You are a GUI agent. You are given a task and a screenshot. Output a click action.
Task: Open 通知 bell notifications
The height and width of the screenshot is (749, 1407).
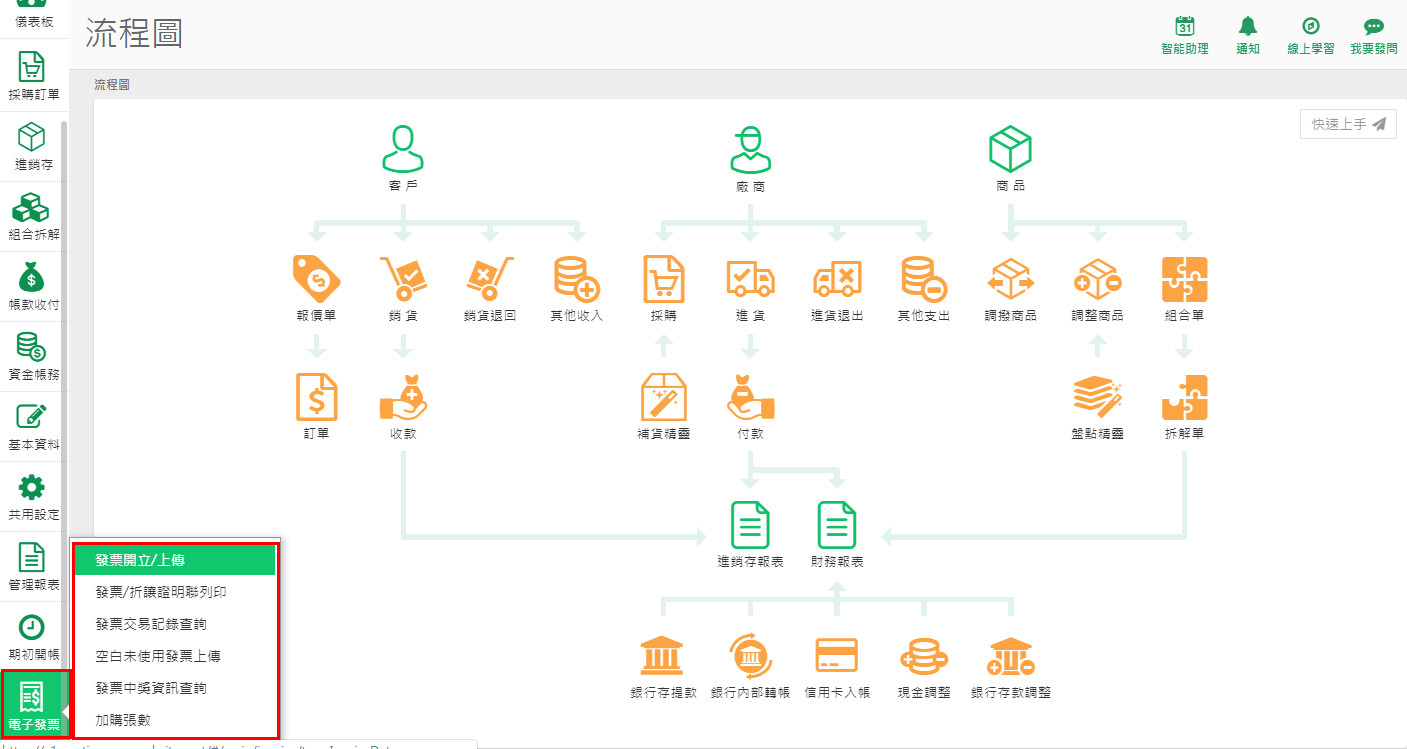tap(1248, 35)
